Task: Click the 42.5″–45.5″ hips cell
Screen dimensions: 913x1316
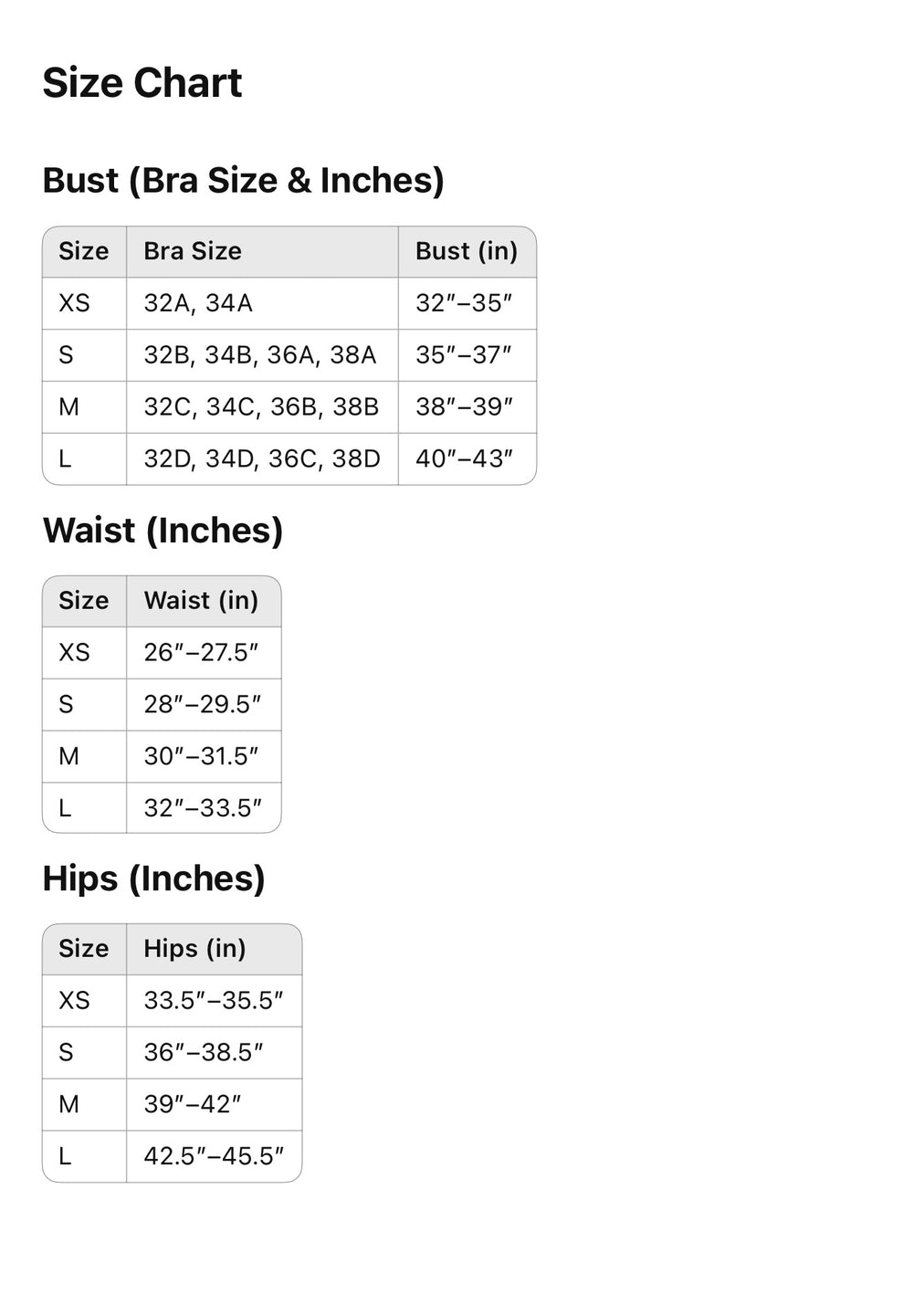Action: click(x=214, y=1156)
